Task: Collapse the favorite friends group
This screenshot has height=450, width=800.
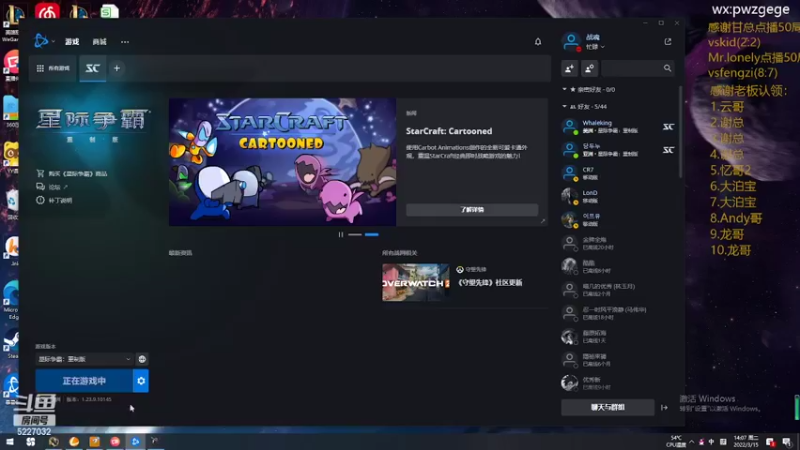Action: pos(564,89)
